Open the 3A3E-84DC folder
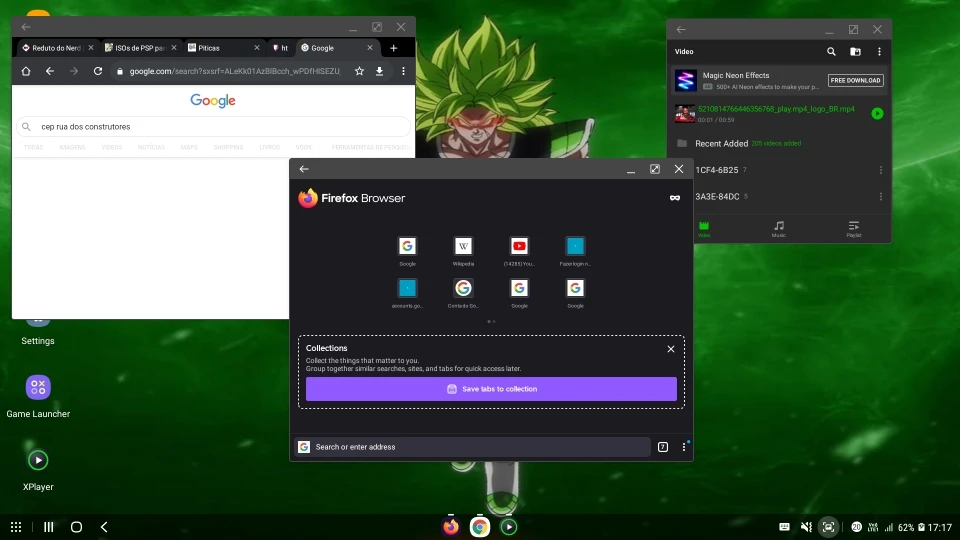 (x=717, y=197)
